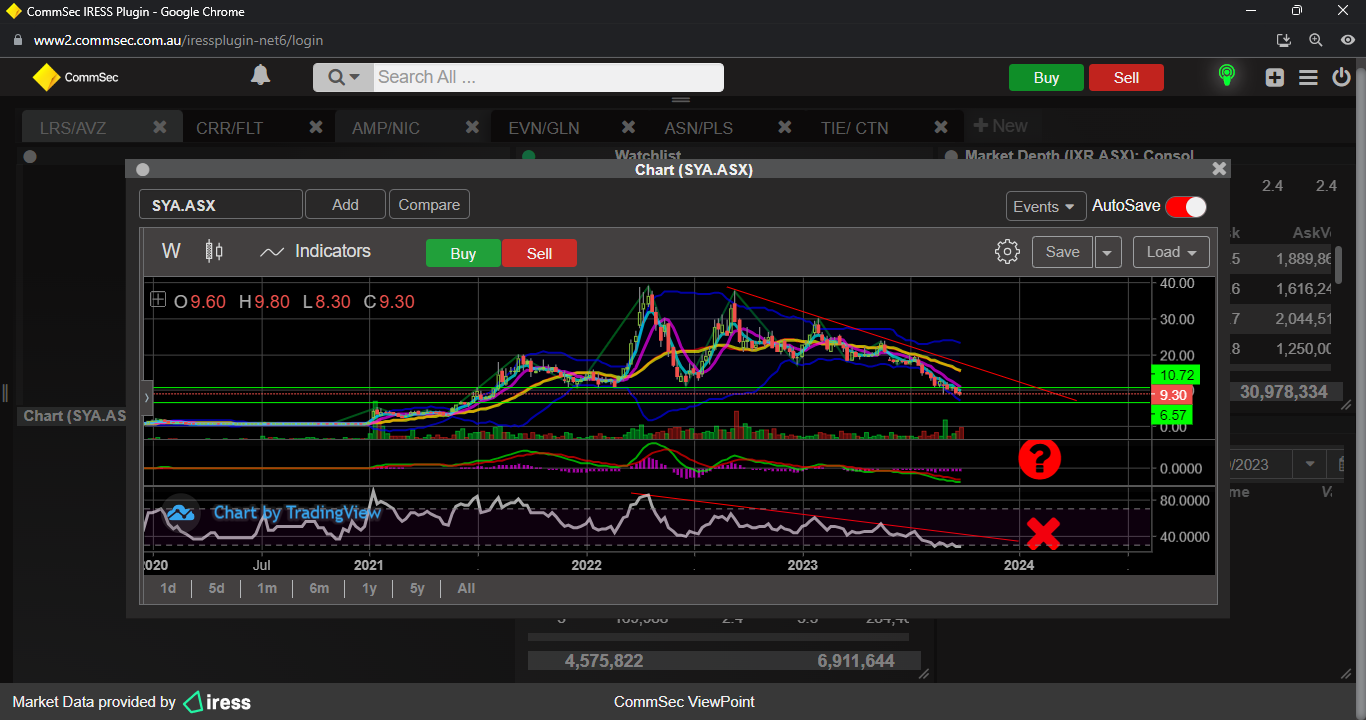
Task: Click the Market Depth panel grey dot
Action: pyautogui.click(x=951, y=156)
